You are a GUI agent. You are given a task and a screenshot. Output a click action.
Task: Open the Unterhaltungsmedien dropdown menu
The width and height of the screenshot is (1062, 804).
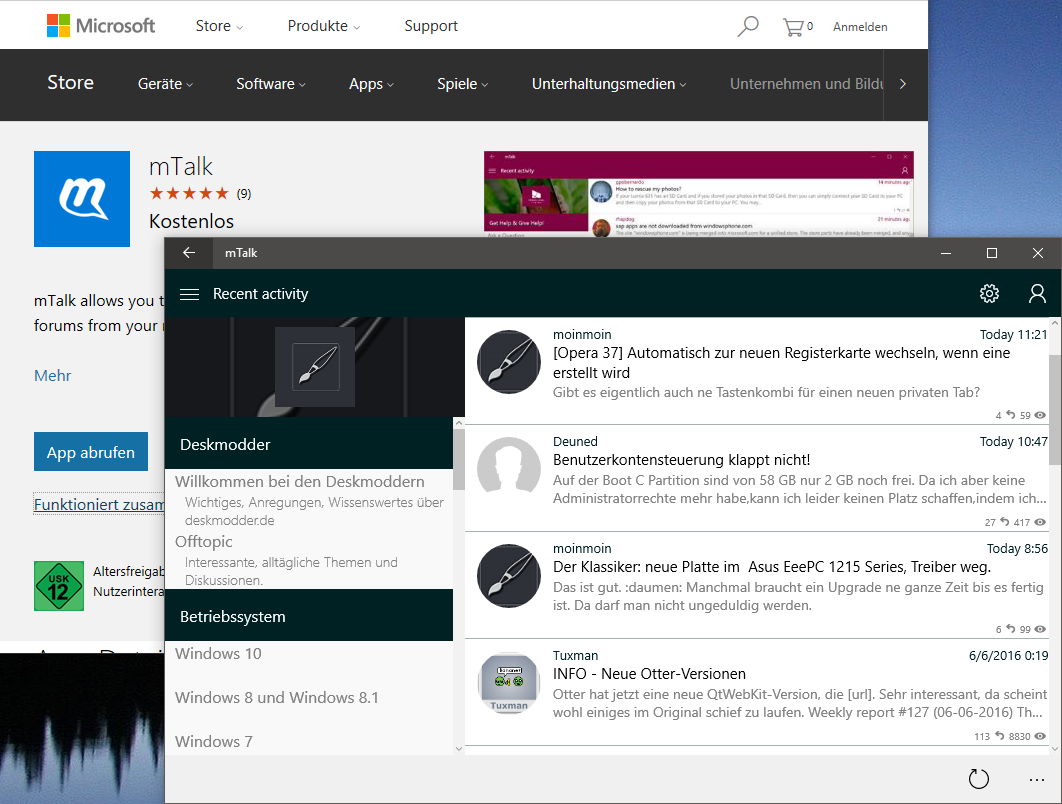609,84
